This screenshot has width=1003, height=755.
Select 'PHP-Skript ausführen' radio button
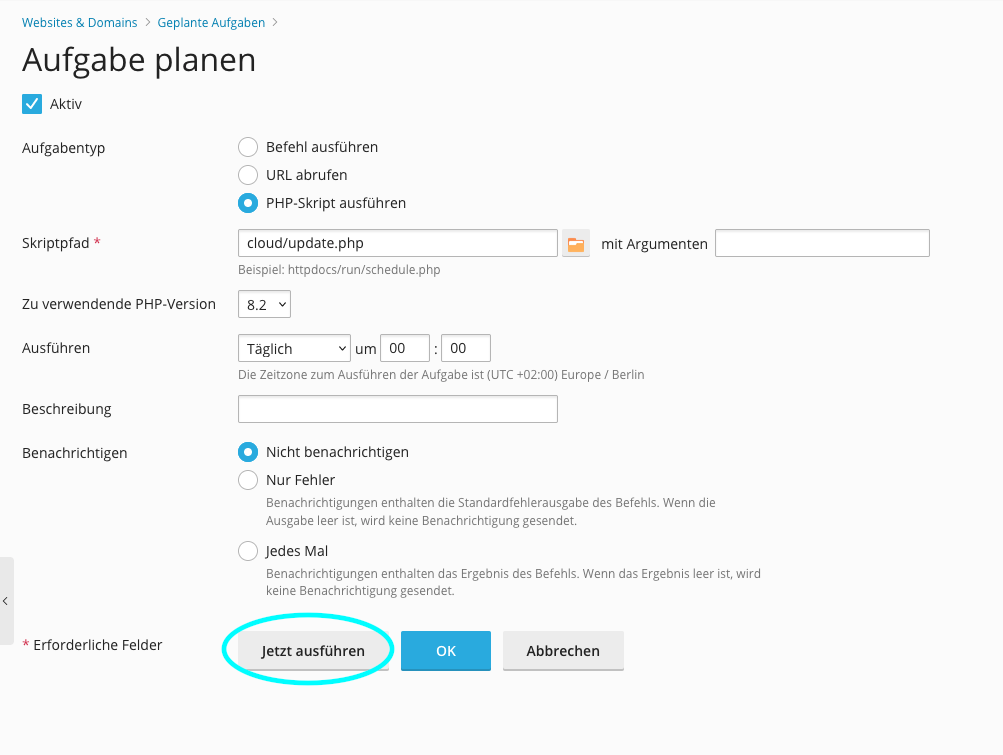click(248, 203)
